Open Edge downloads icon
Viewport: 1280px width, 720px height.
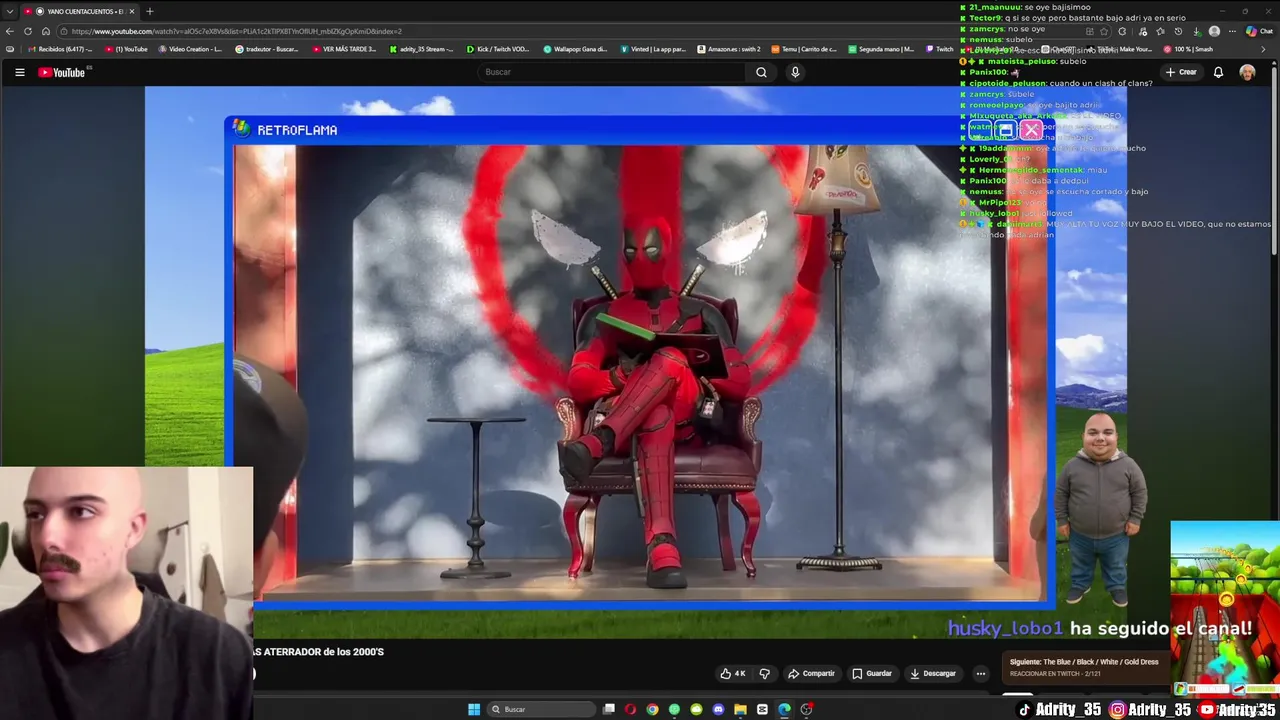tap(1197, 31)
